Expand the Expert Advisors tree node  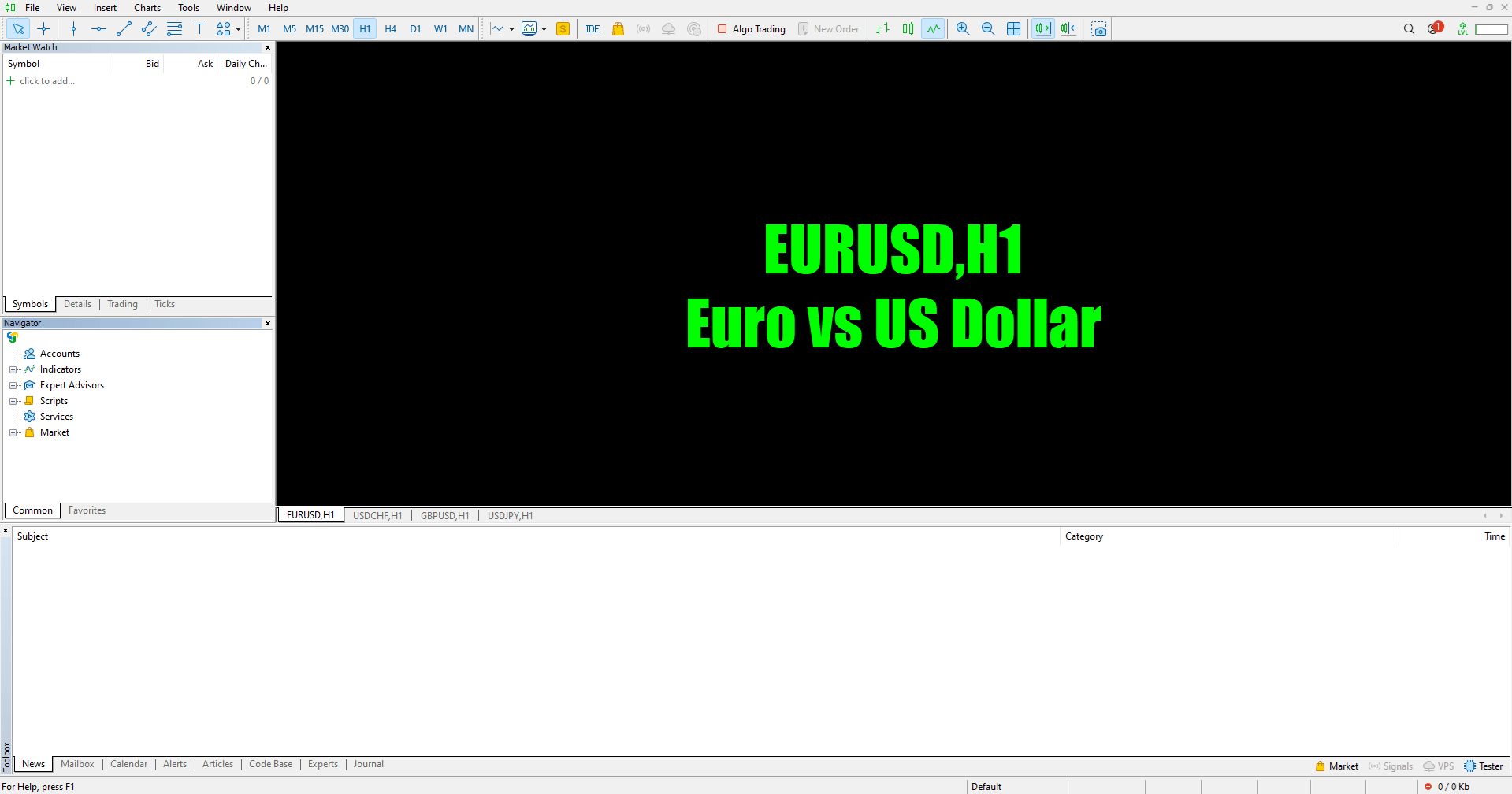[x=13, y=385]
